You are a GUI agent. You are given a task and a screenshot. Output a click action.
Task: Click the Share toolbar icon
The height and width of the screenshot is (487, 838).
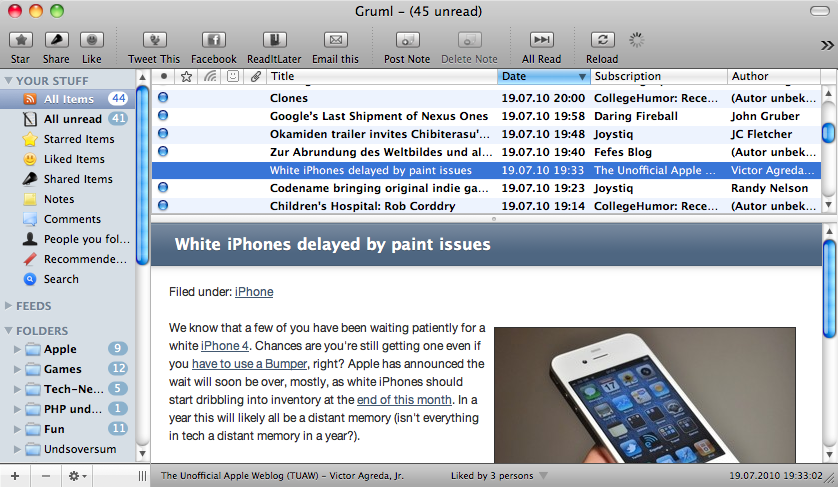(56, 40)
